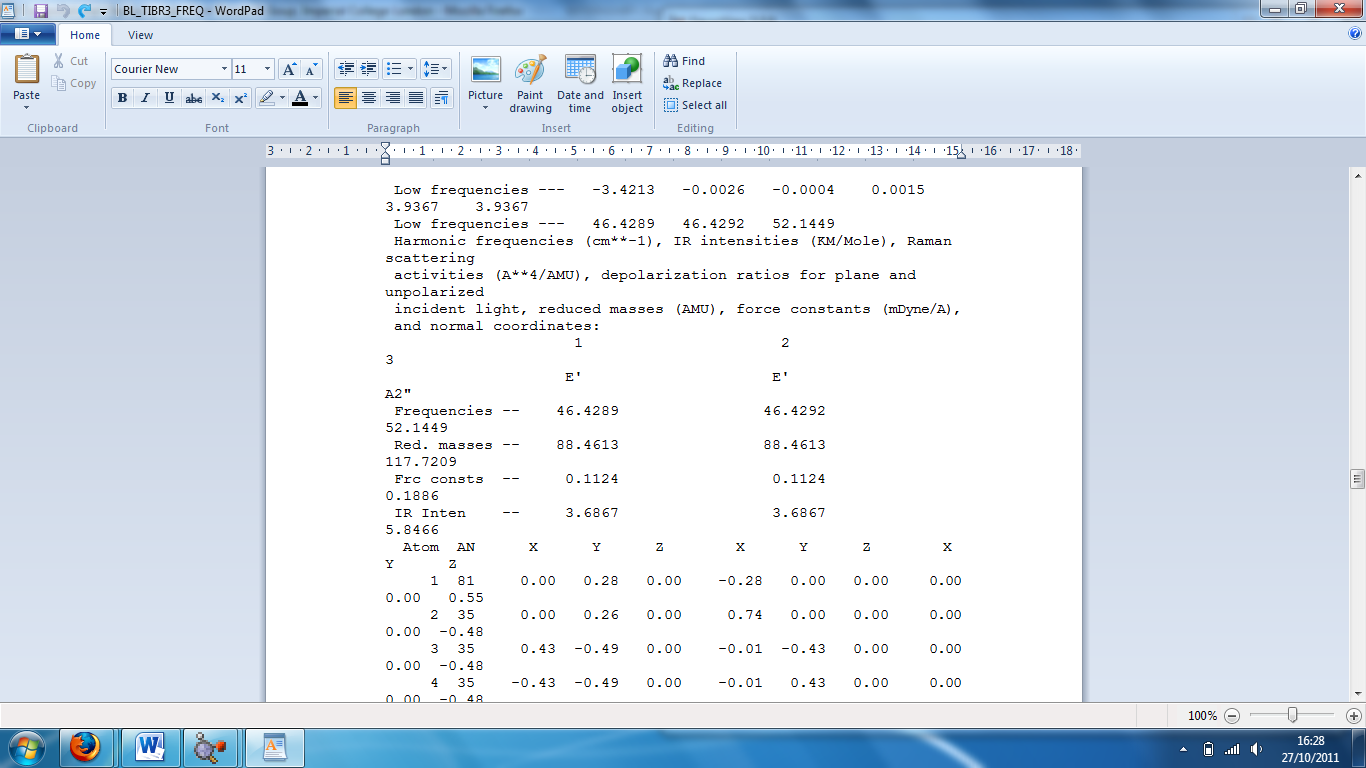The width and height of the screenshot is (1366, 768).
Task: Click the vertical scrollbar thumb
Action: pyautogui.click(x=1357, y=478)
